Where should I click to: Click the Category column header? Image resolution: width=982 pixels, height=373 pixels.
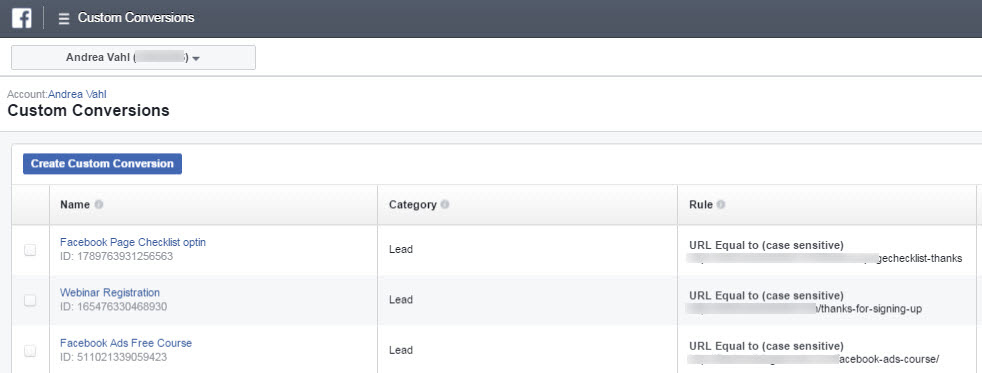pos(527,205)
